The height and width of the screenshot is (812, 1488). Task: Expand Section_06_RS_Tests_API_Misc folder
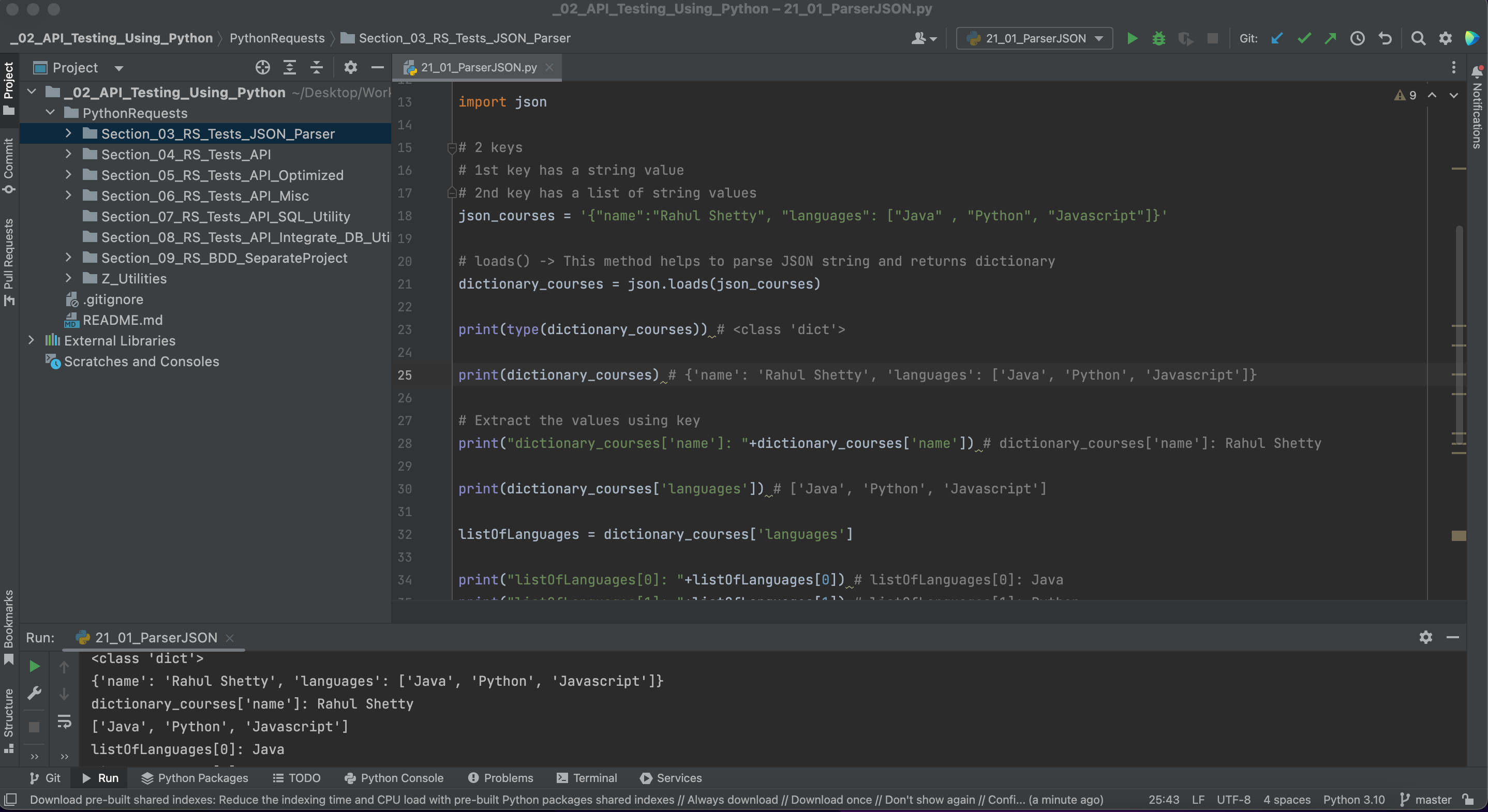tap(68, 195)
